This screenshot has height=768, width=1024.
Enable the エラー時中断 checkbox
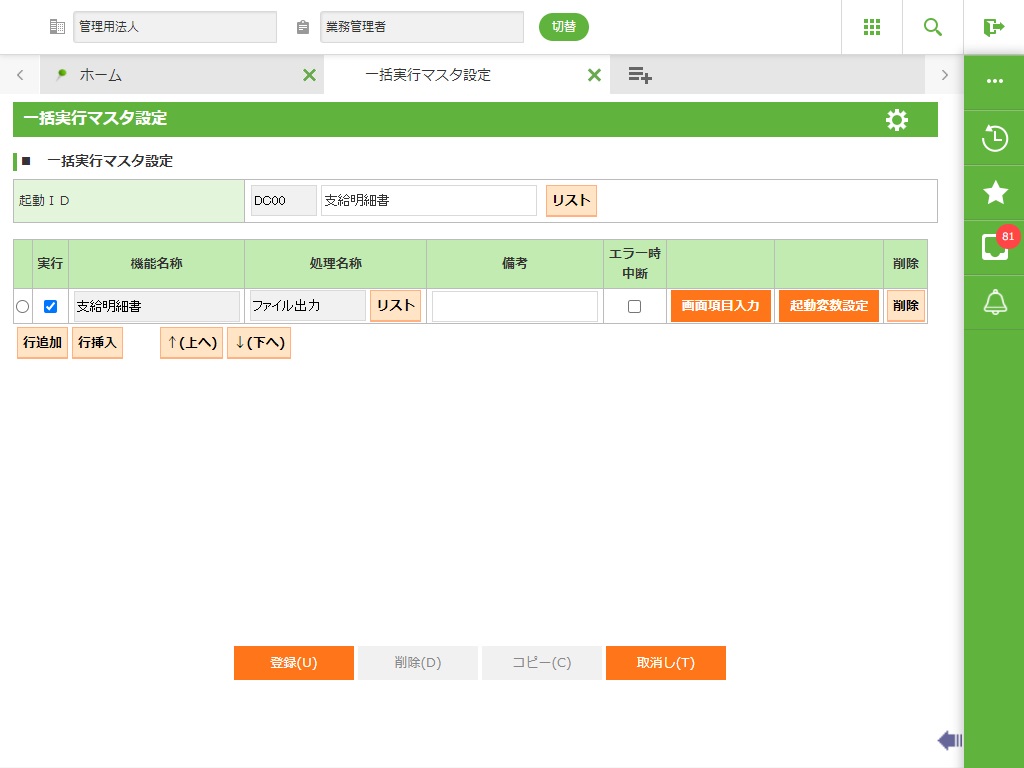pos(634,306)
